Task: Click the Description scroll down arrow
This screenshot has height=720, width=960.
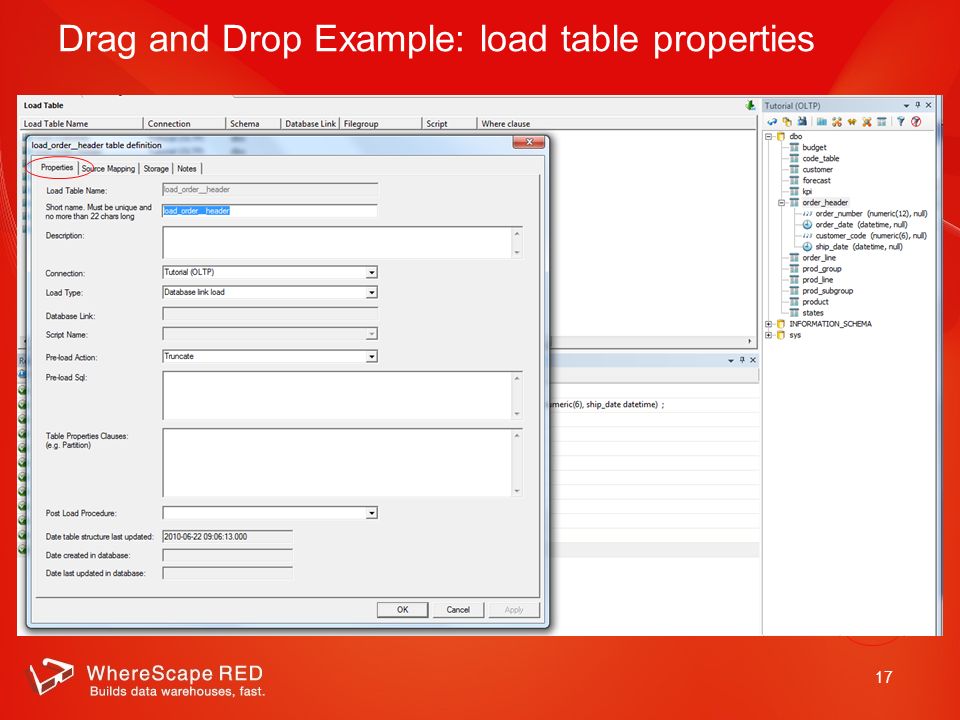Action: point(517,253)
